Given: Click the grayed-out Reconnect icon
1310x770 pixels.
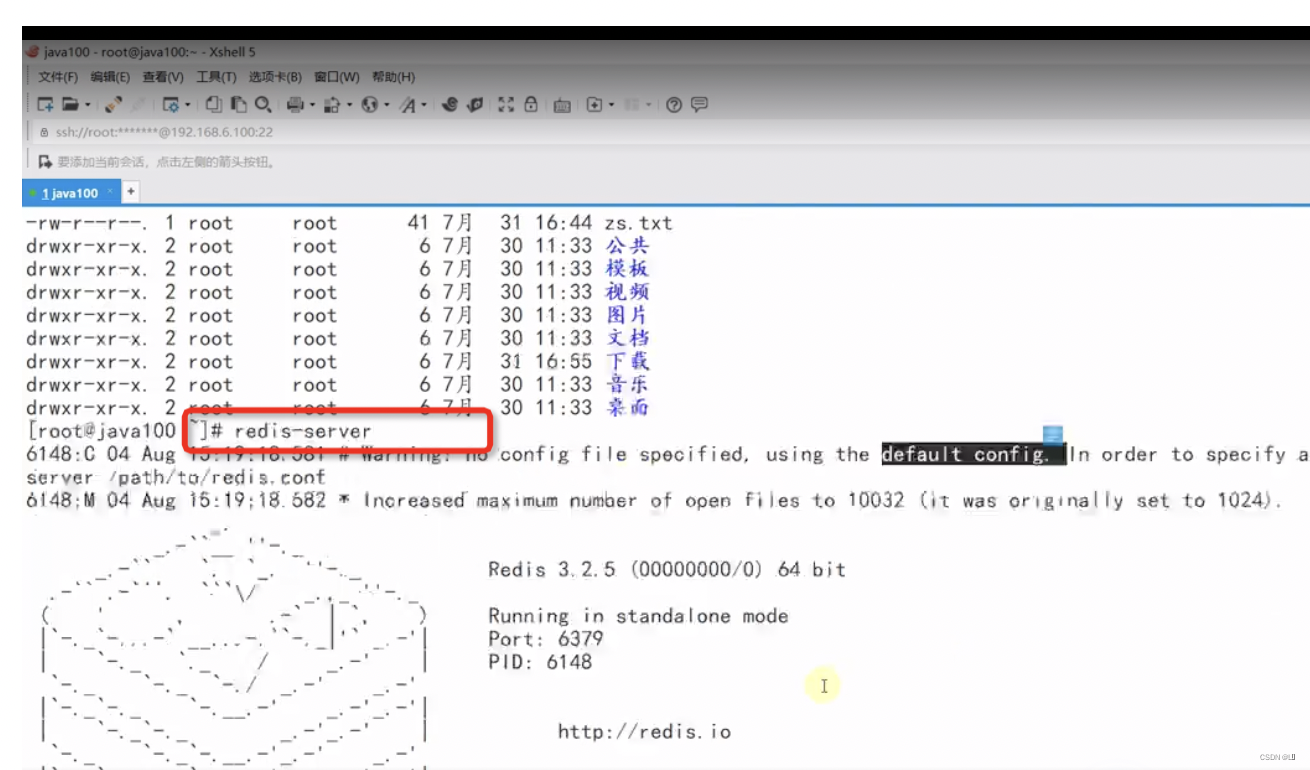Looking at the screenshot, I should [138, 104].
